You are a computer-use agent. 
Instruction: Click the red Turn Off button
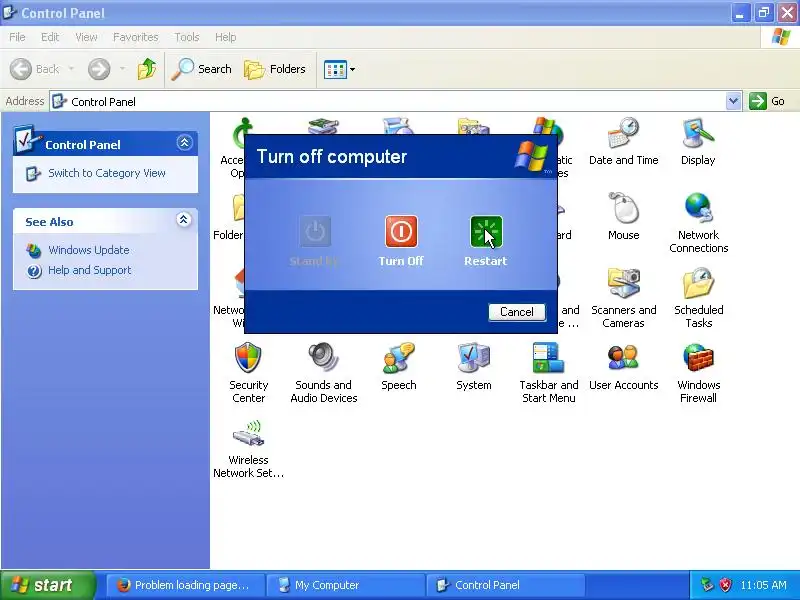tap(401, 231)
